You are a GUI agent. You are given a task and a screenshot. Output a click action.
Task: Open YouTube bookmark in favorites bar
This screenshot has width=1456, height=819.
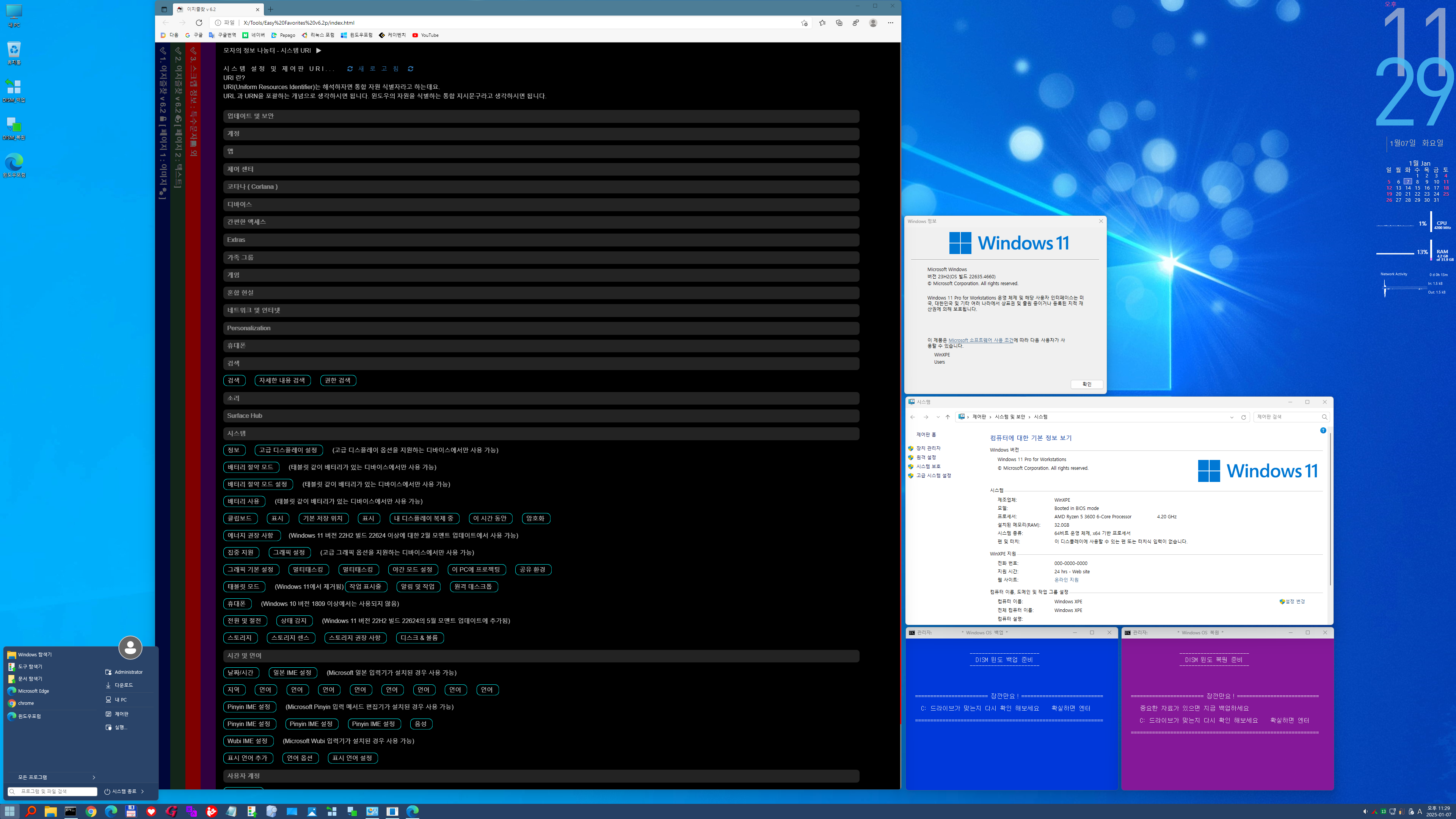click(x=425, y=35)
